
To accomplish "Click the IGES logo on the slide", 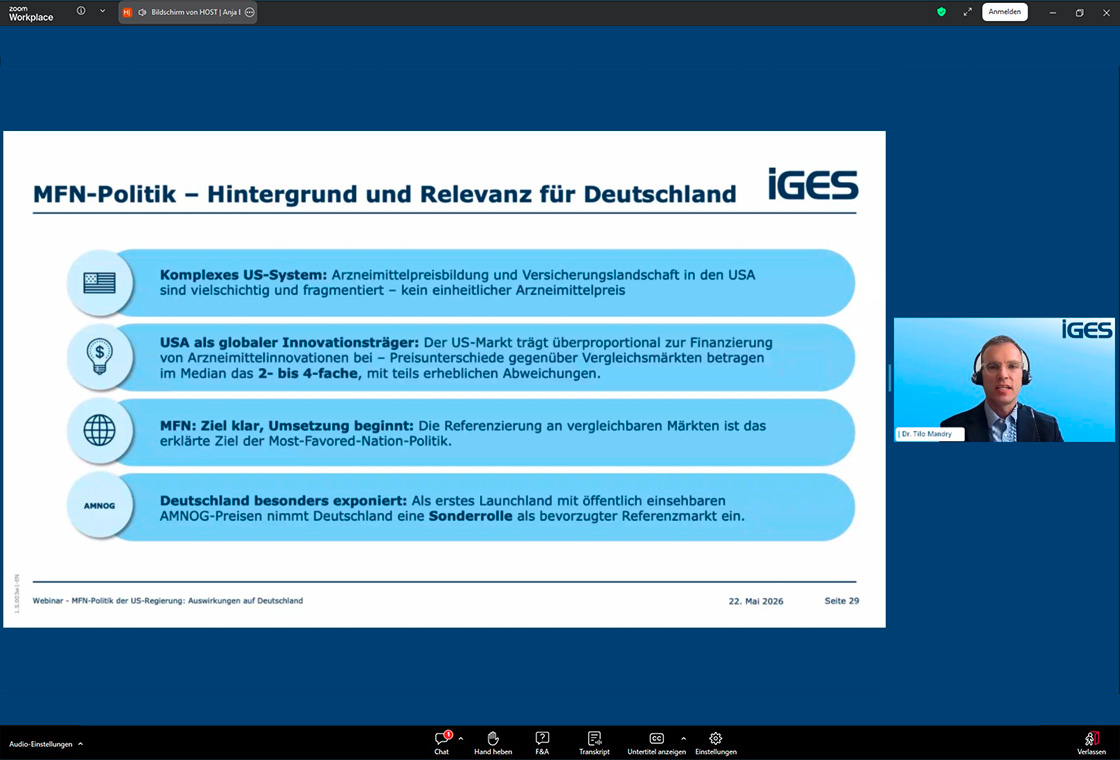I will [813, 184].
